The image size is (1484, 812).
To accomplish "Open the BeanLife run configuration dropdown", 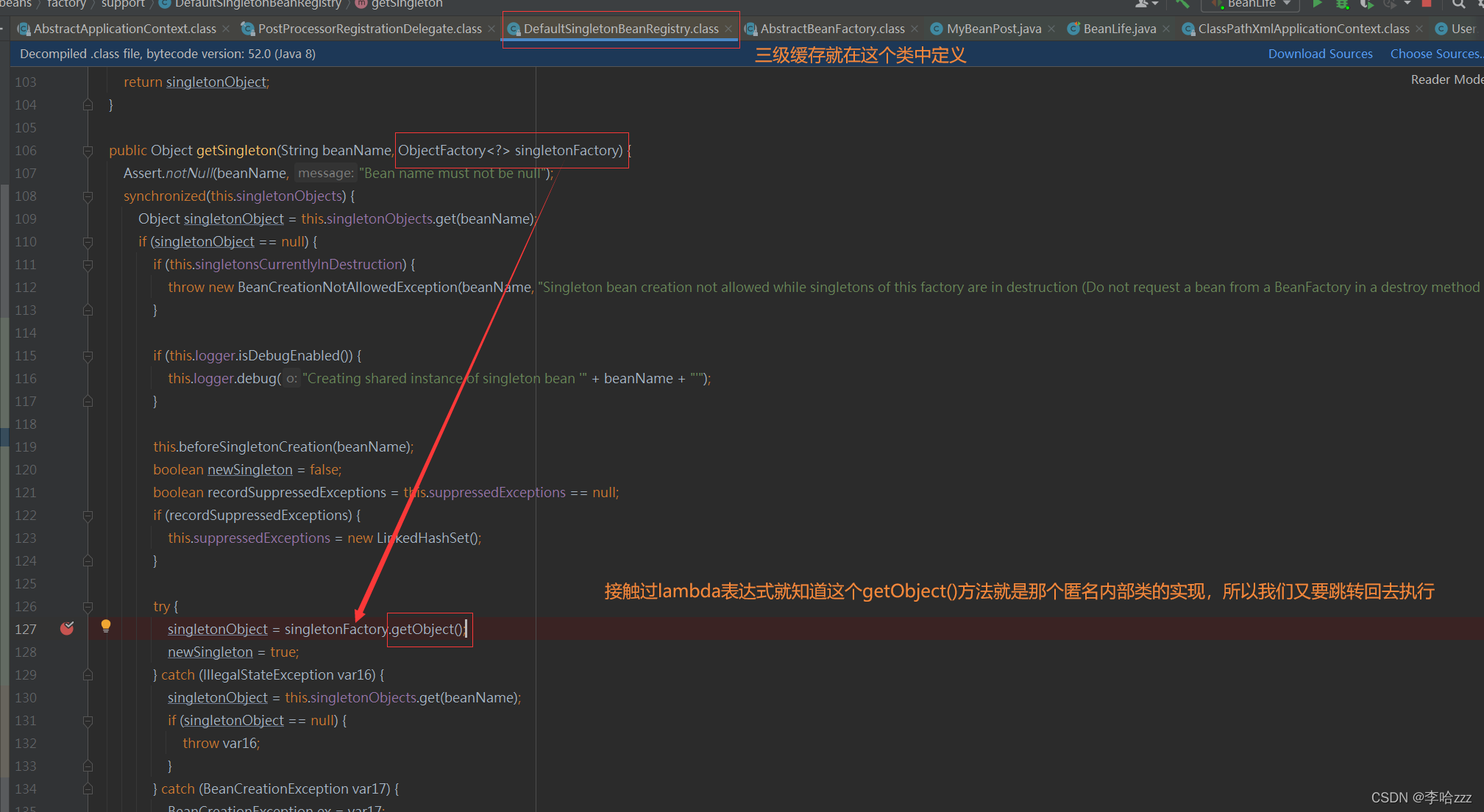I will [1250, 4].
